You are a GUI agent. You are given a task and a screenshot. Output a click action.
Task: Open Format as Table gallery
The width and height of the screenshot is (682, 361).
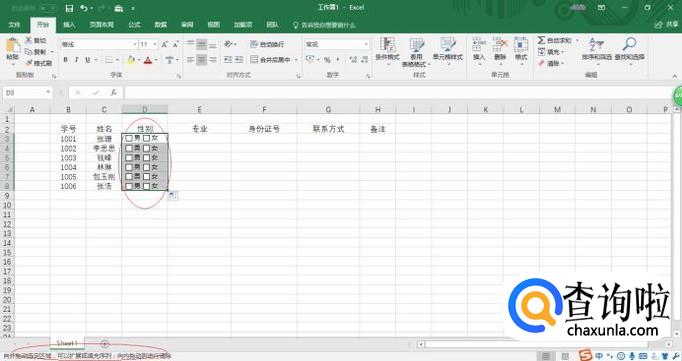[x=416, y=52]
